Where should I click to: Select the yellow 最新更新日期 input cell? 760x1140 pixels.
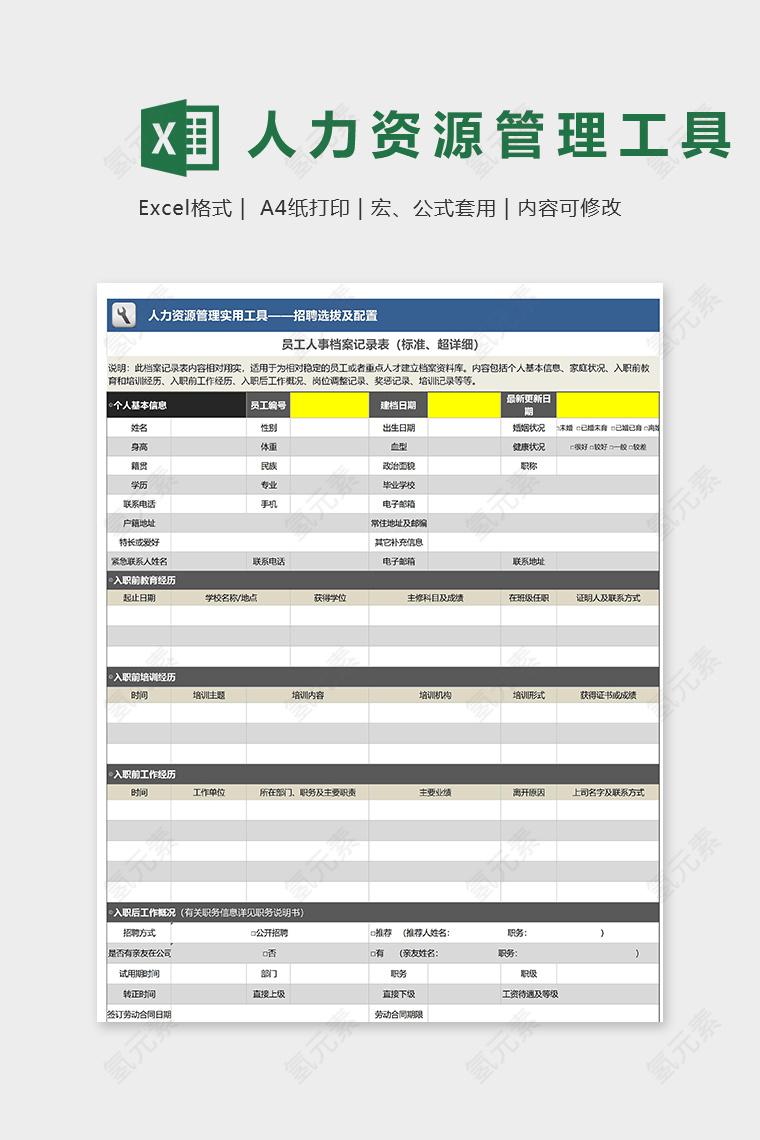[608, 405]
